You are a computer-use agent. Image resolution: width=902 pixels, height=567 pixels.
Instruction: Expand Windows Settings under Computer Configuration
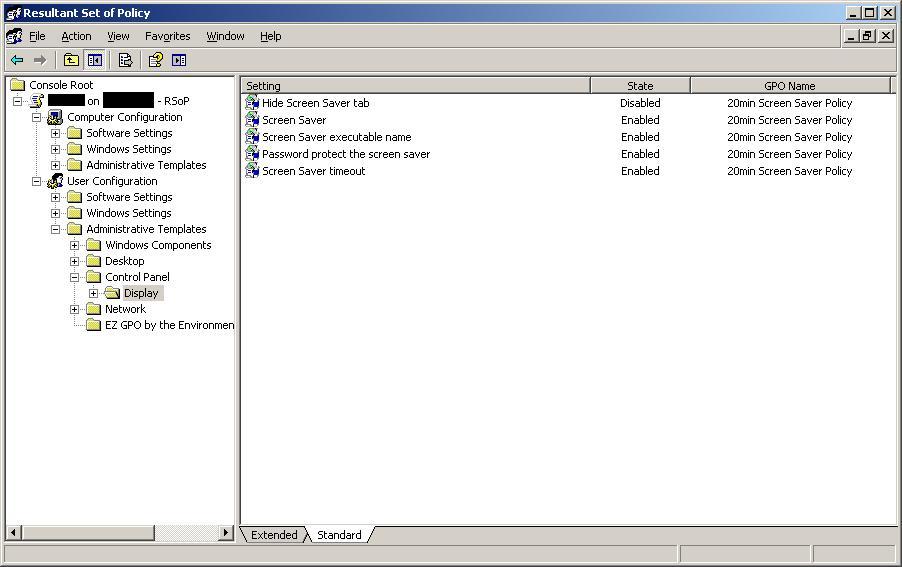[55, 150]
